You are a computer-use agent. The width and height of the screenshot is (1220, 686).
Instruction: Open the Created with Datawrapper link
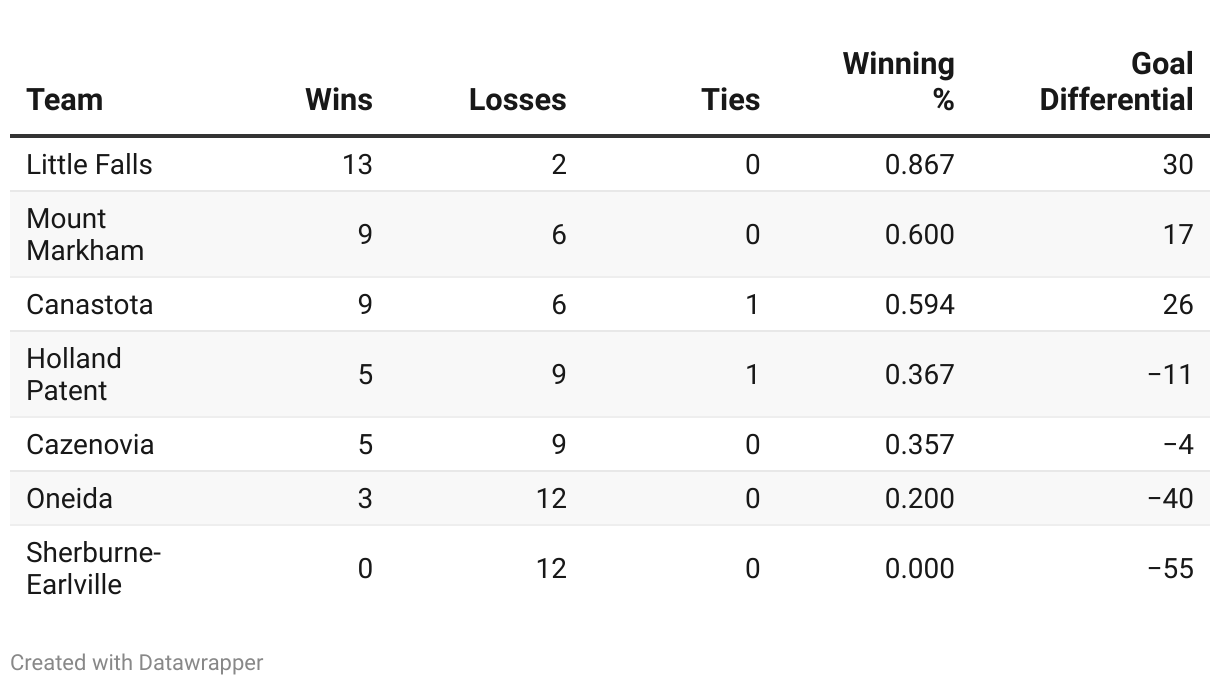137,662
